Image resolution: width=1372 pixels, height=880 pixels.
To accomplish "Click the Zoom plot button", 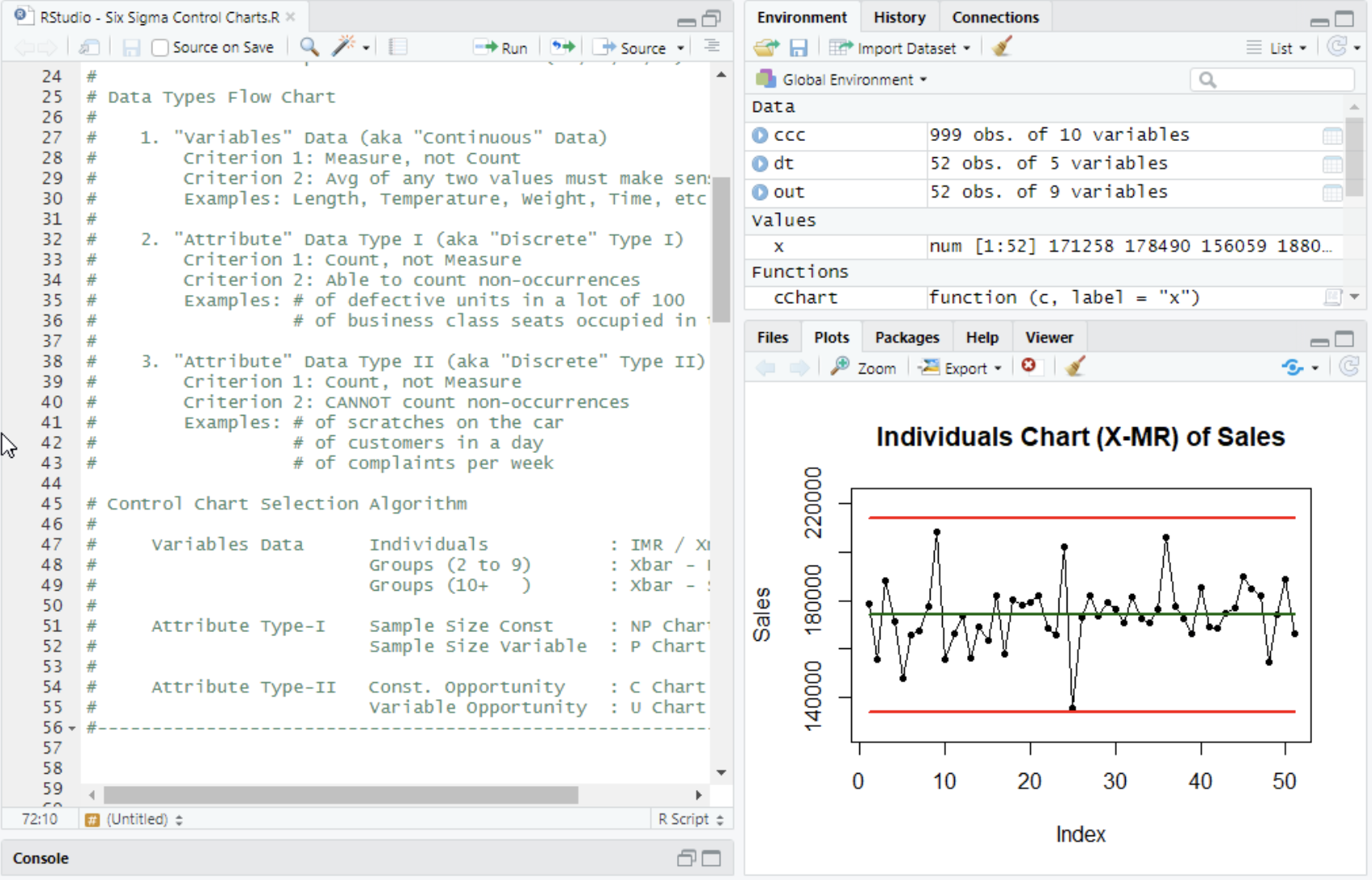I will 865,368.
